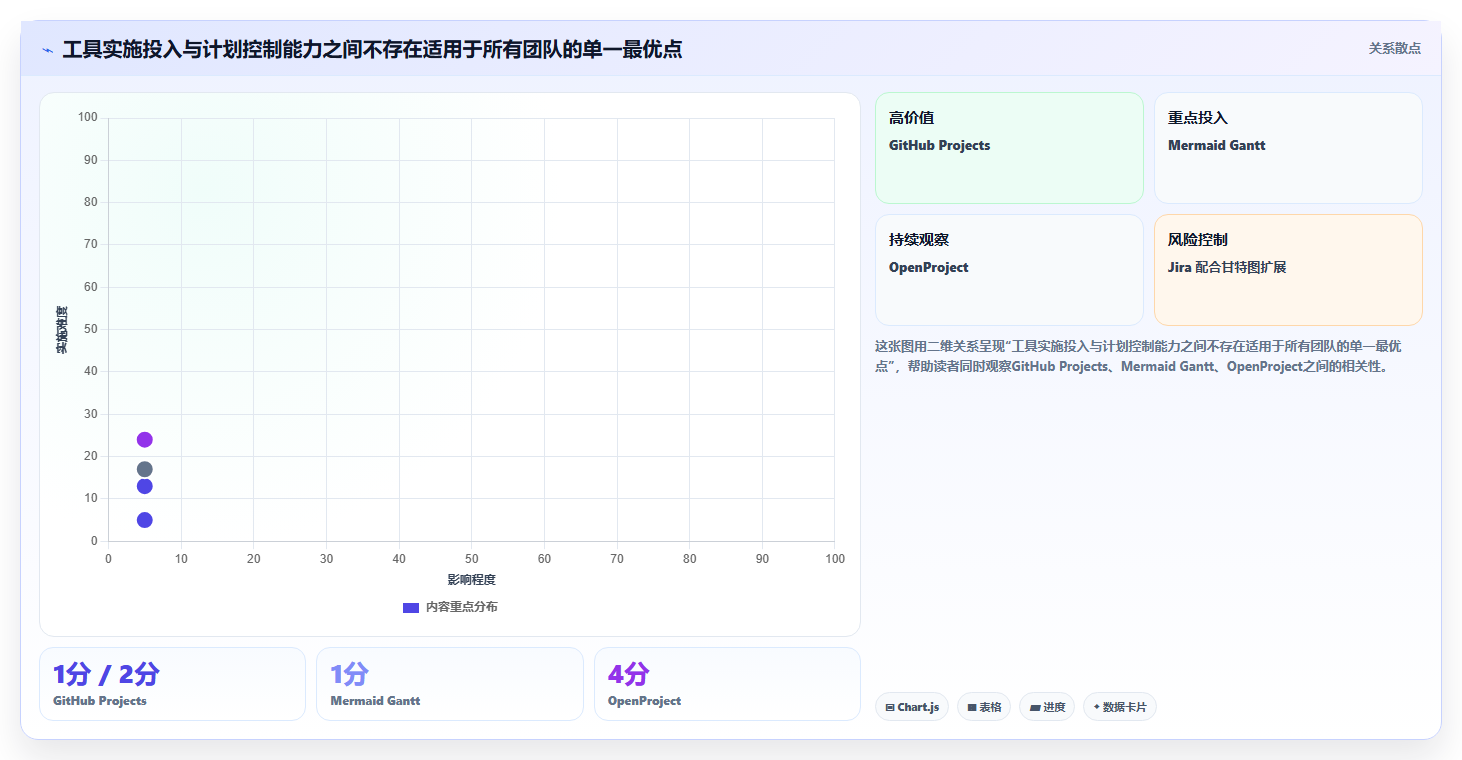This screenshot has width=1462, height=760.
Task: Click the 关系散点 label at top right
Action: 1394,48
